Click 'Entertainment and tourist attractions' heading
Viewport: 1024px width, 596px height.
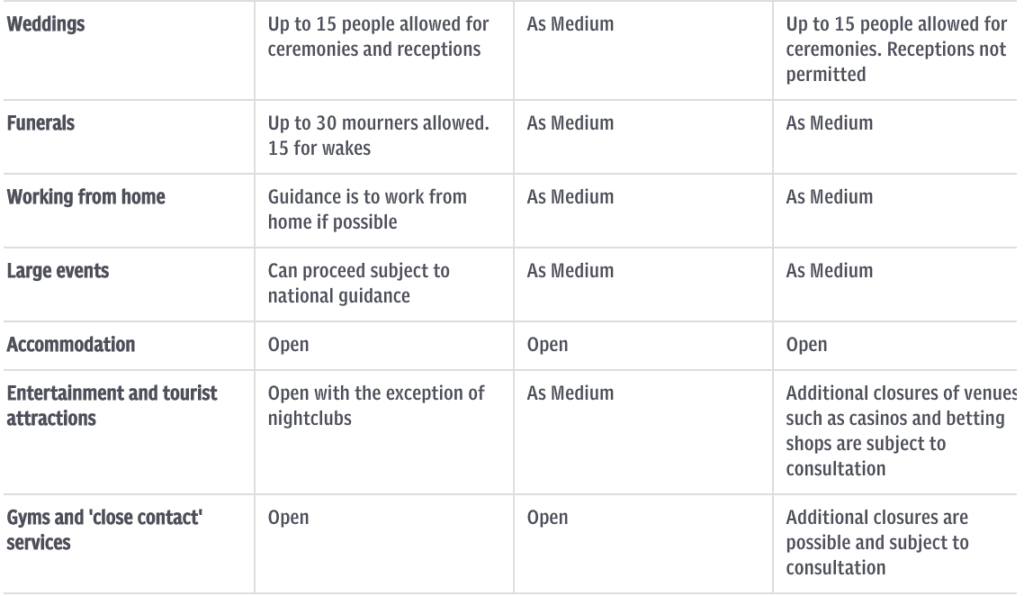point(112,405)
